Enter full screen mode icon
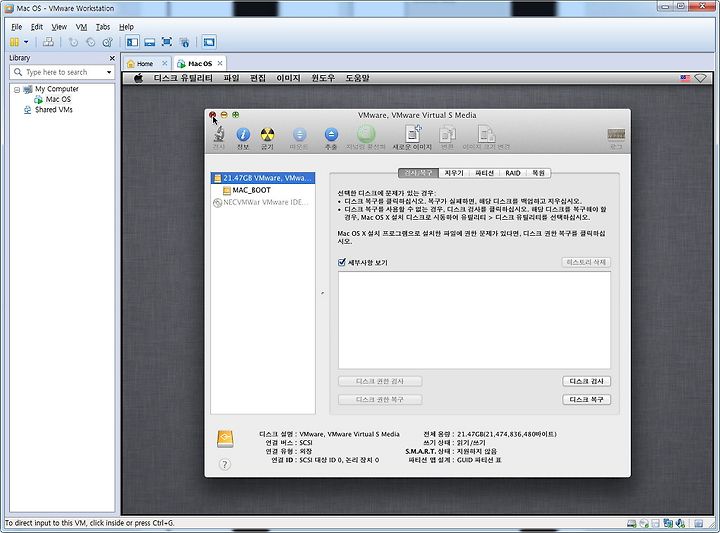The width and height of the screenshot is (720, 533). 167,42
